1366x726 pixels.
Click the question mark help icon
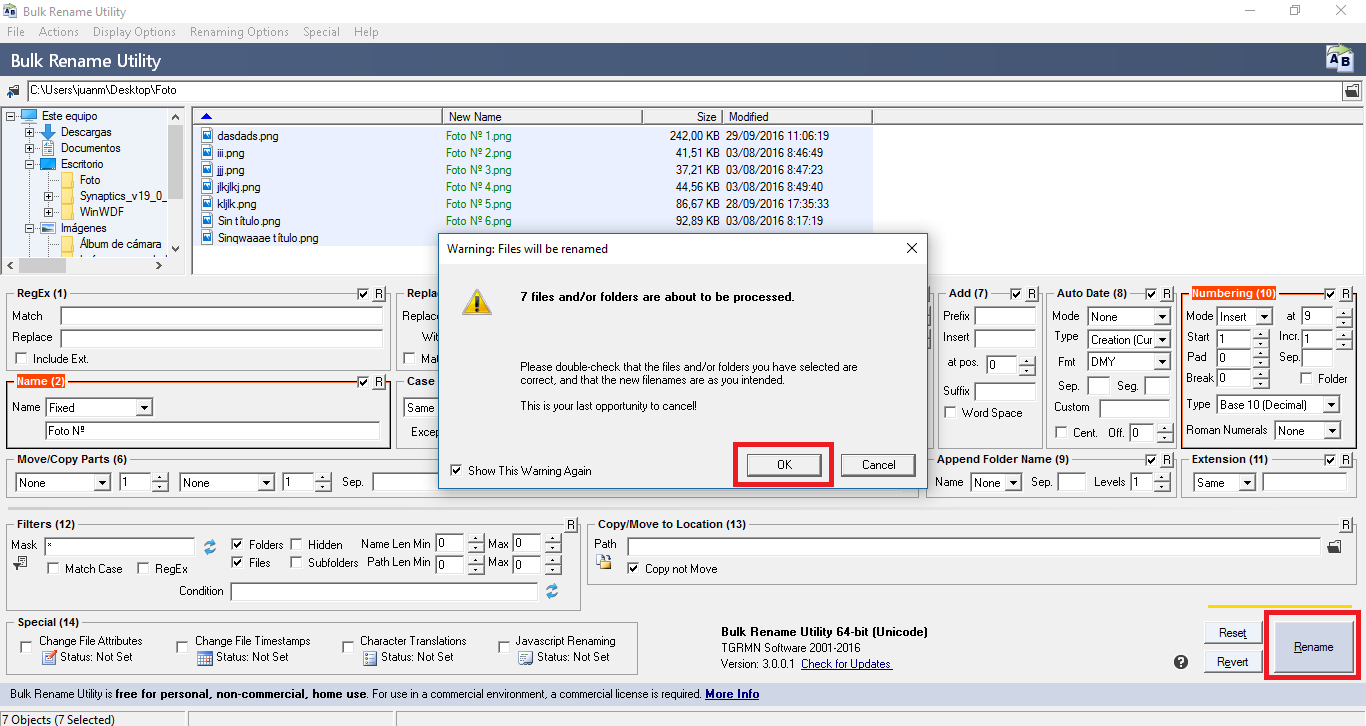(1181, 662)
